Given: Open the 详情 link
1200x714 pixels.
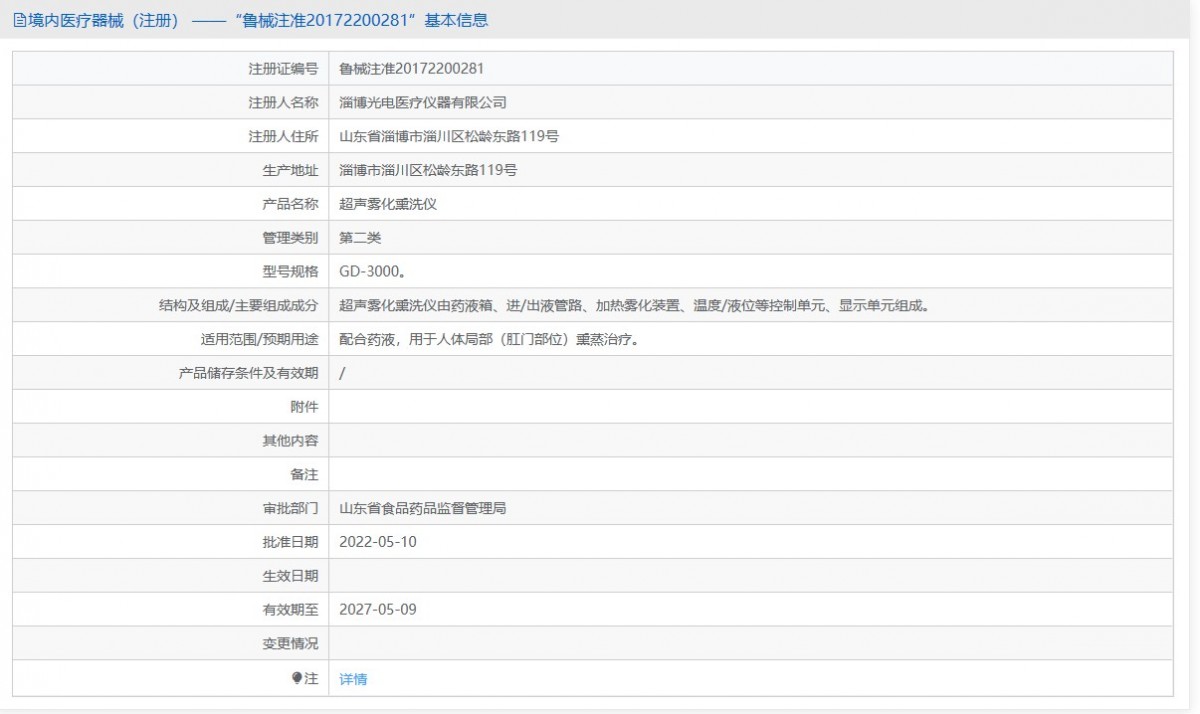Looking at the screenshot, I should pyautogui.click(x=353, y=679).
